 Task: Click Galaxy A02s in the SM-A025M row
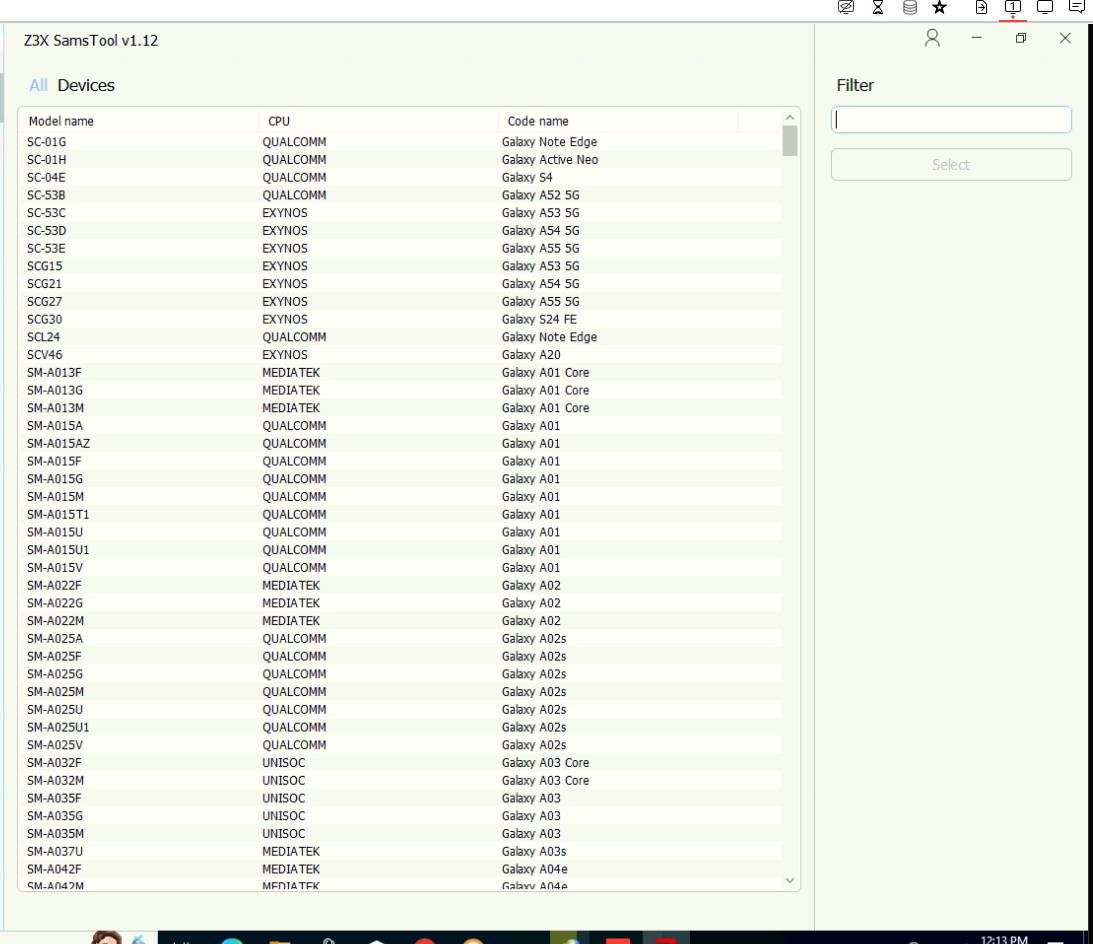coord(533,692)
